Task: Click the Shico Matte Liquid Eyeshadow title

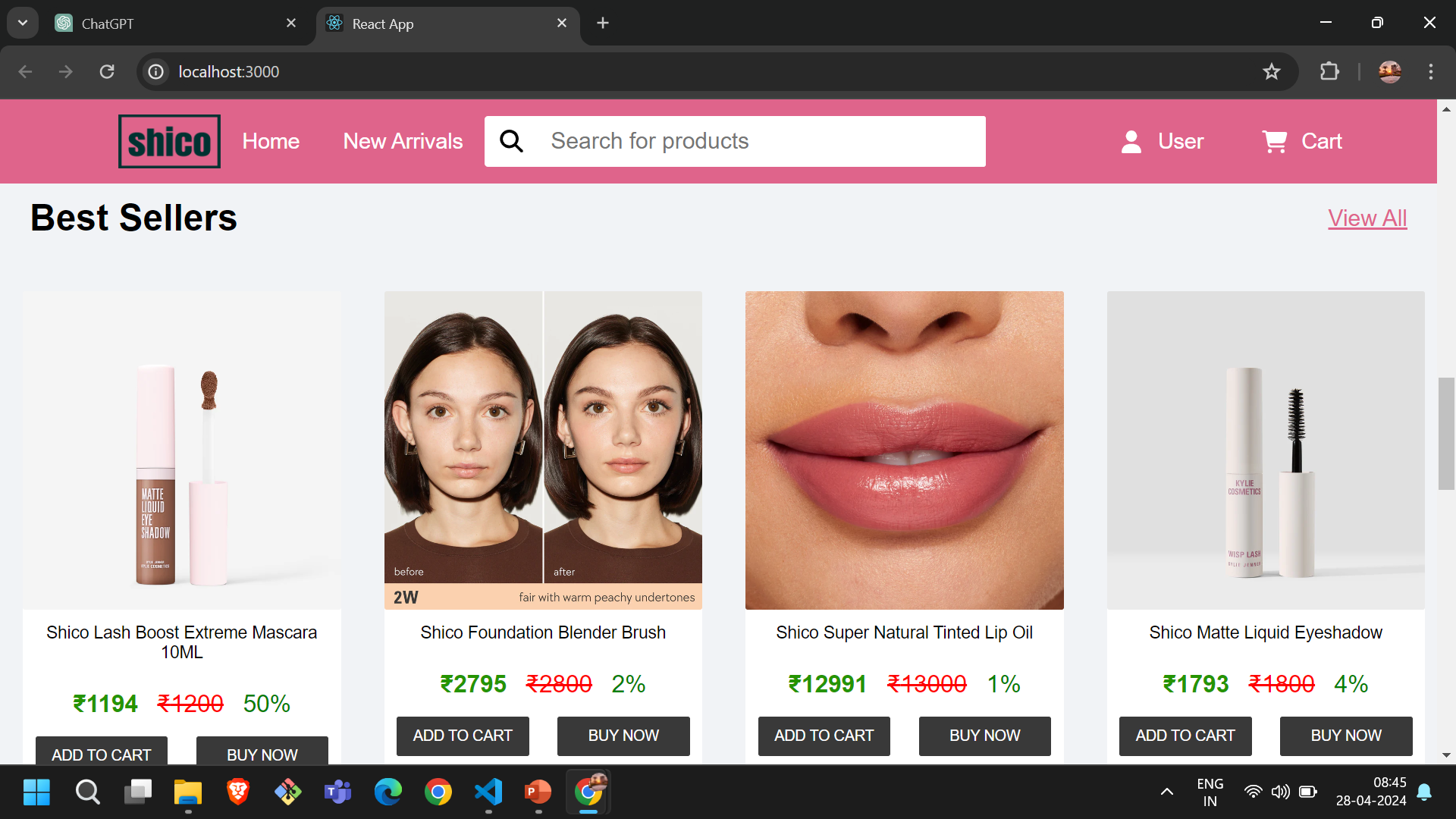Action: pos(1266,632)
